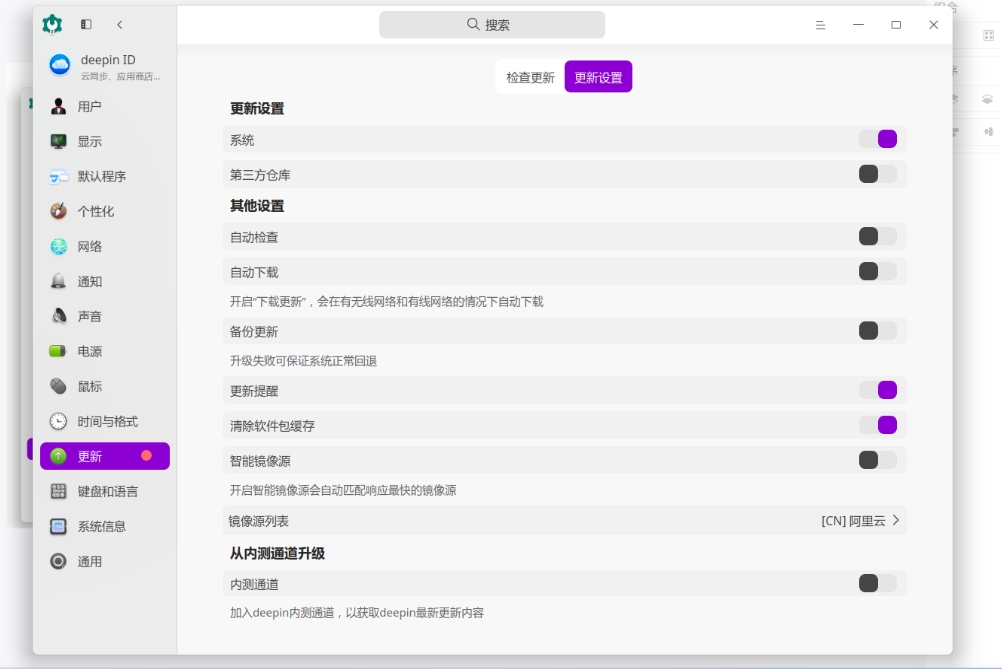Open 个性化 personalization settings
This screenshot has width=1002, height=669.
(x=105, y=211)
